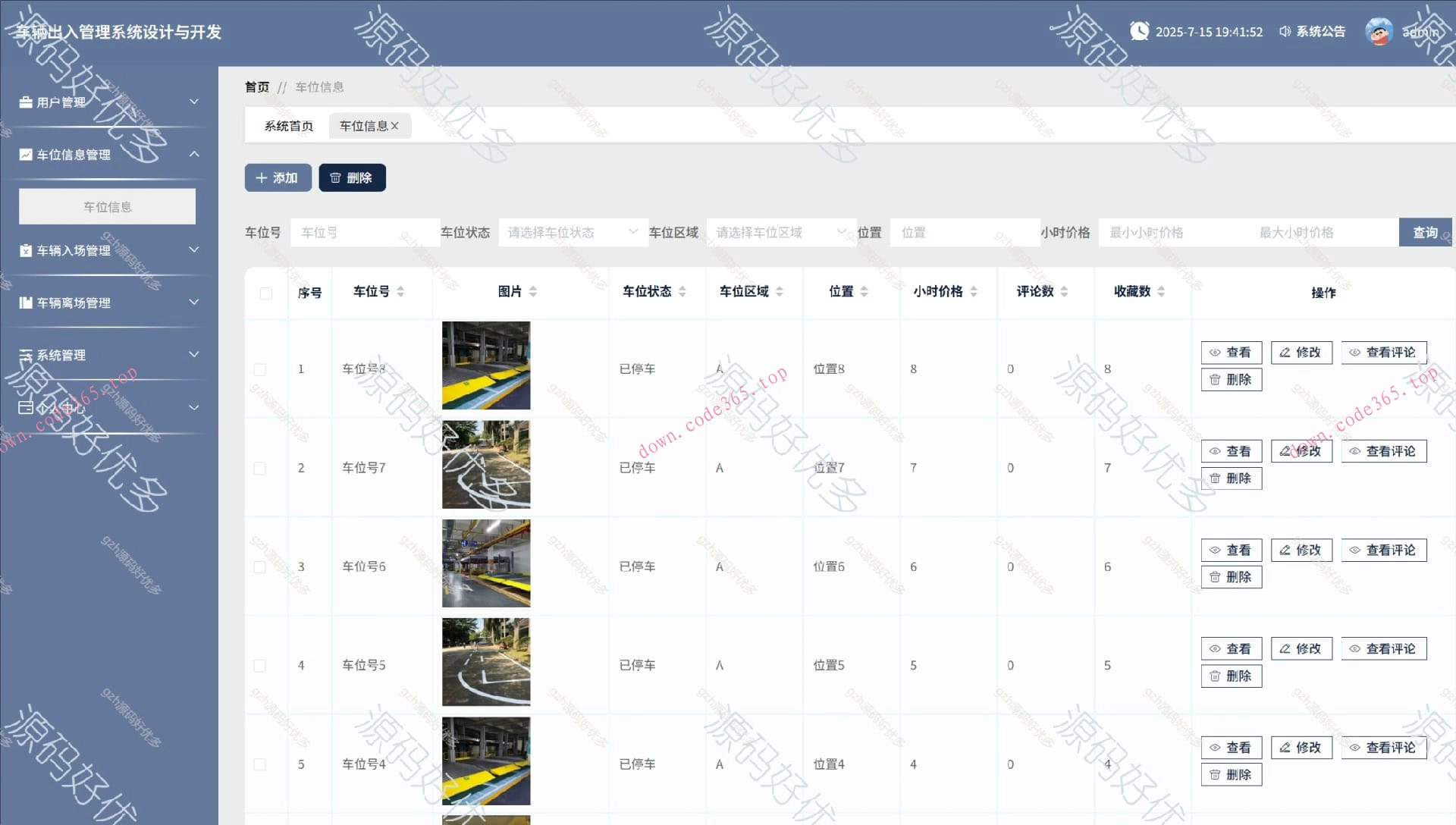Click the 用户管理 briefcase icon
1456x825 pixels.
point(26,102)
